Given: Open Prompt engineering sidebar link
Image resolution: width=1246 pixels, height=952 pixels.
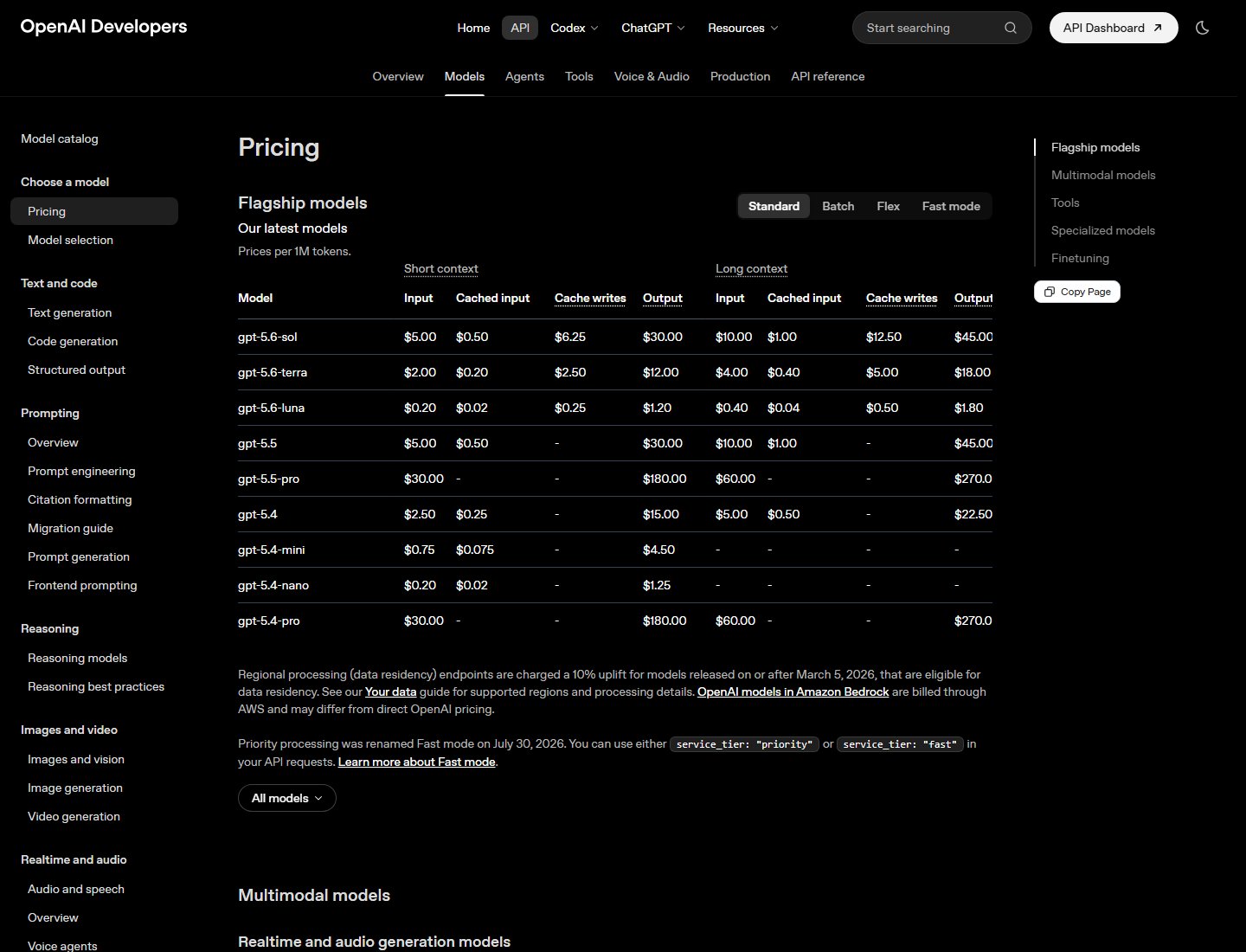Looking at the screenshot, I should coord(81,471).
